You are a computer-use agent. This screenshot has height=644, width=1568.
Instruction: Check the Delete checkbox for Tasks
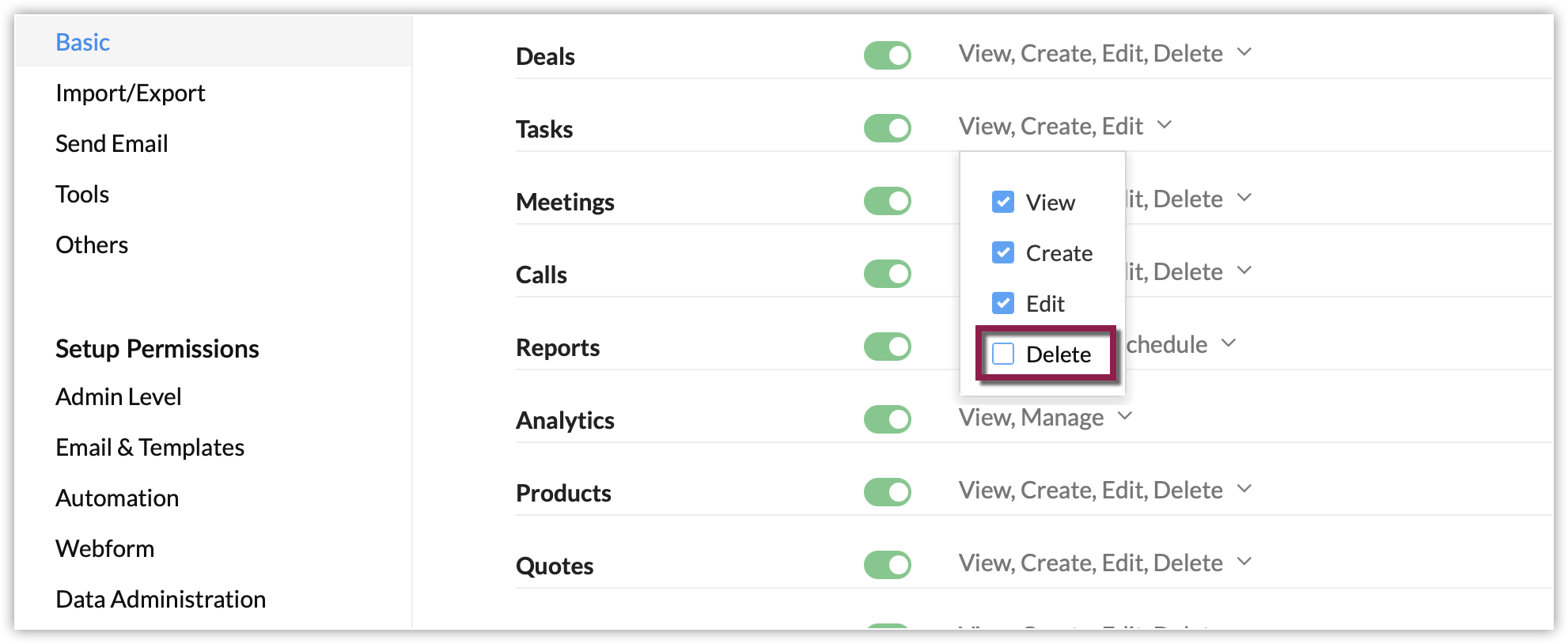(x=1003, y=354)
